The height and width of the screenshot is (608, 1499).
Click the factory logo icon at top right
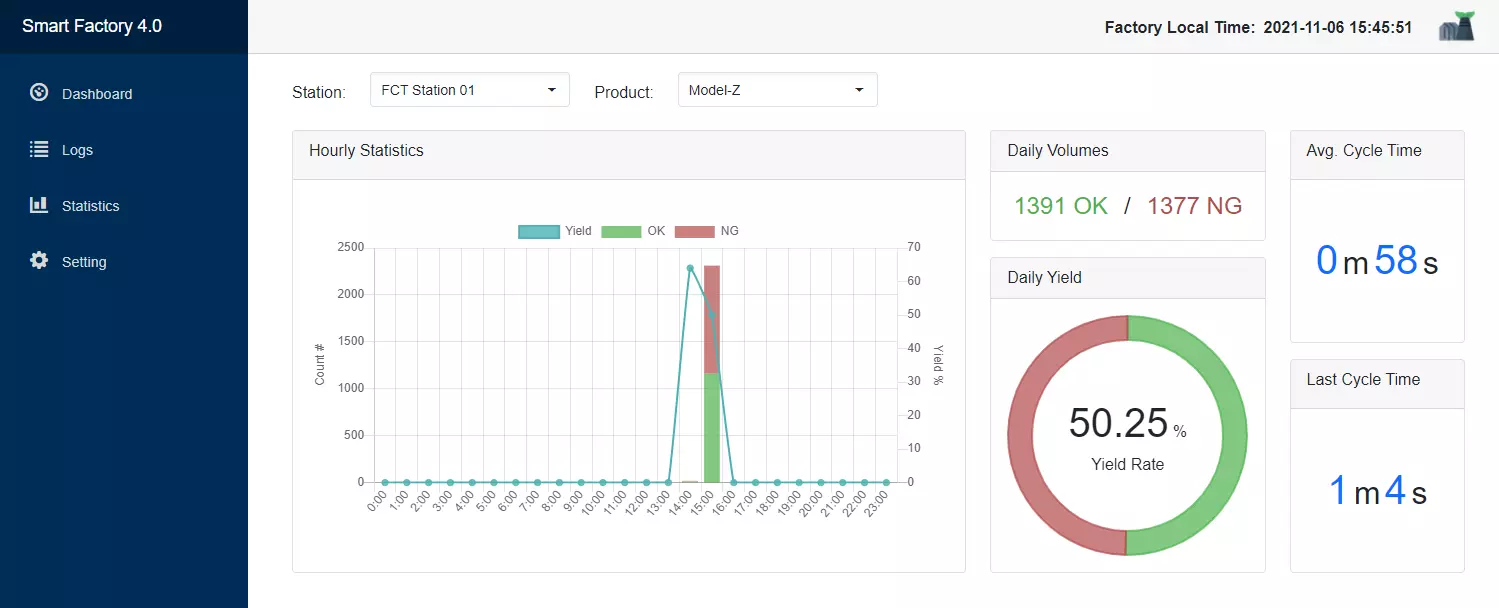(1457, 27)
